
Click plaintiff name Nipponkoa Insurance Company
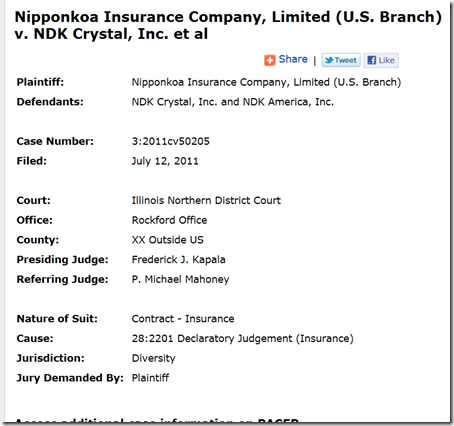pyautogui.click(x=266, y=82)
